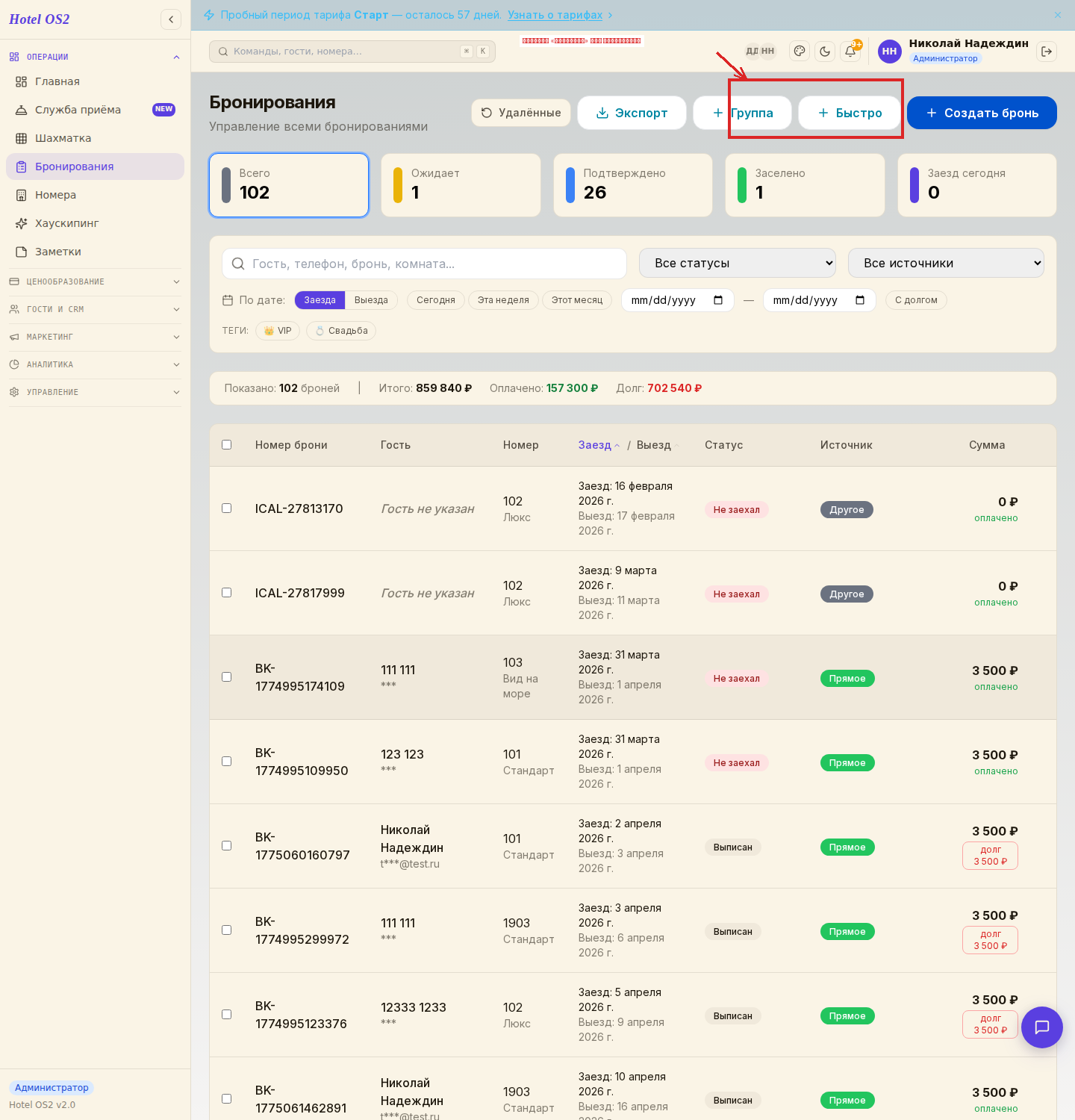Open notifications bell icon
Image resolution: width=1075 pixels, height=1120 pixels.
(850, 51)
